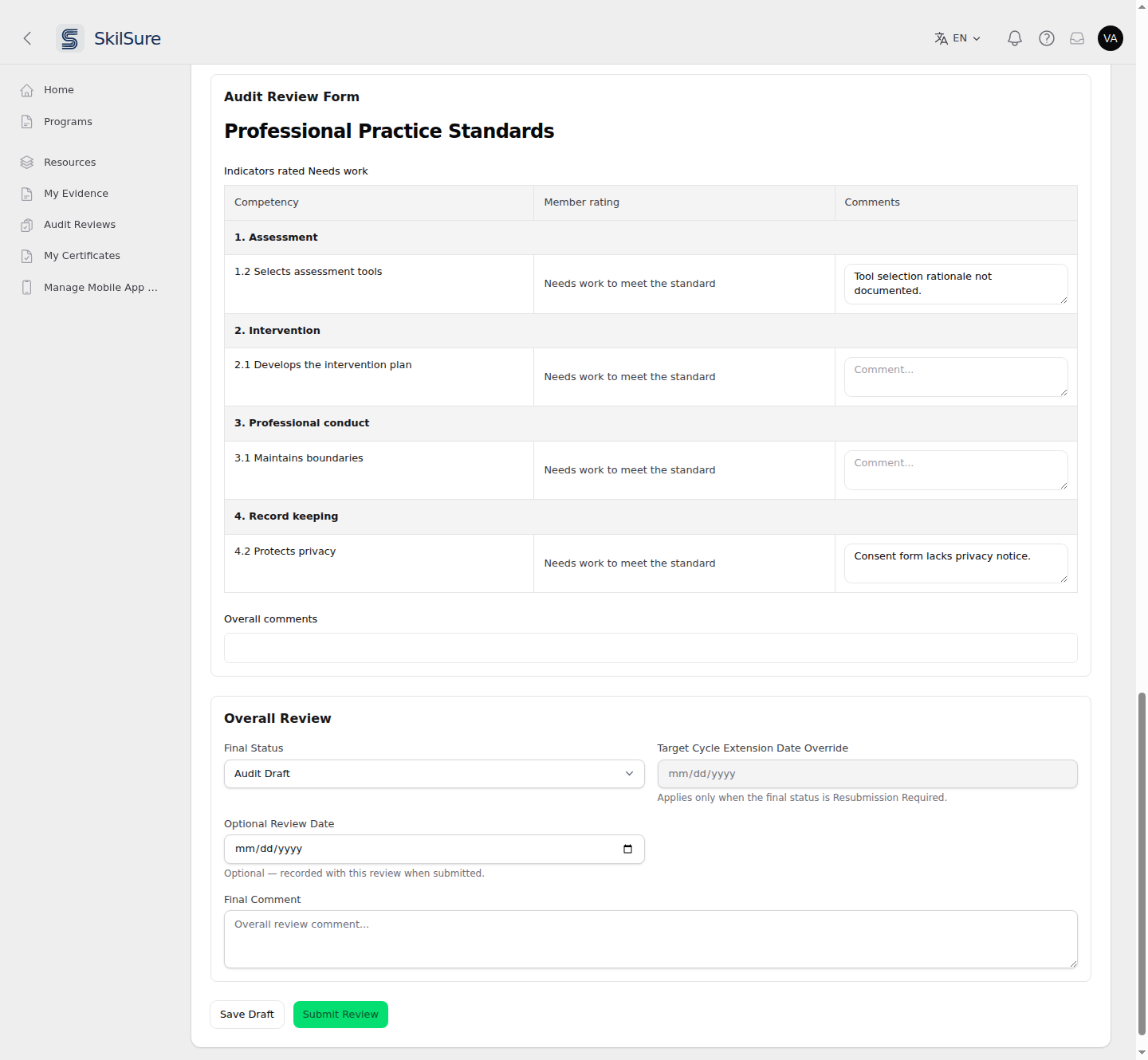Viewport: 1148px width, 1060px height.
Task: Click the Final Comment text area
Action: (651, 940)
